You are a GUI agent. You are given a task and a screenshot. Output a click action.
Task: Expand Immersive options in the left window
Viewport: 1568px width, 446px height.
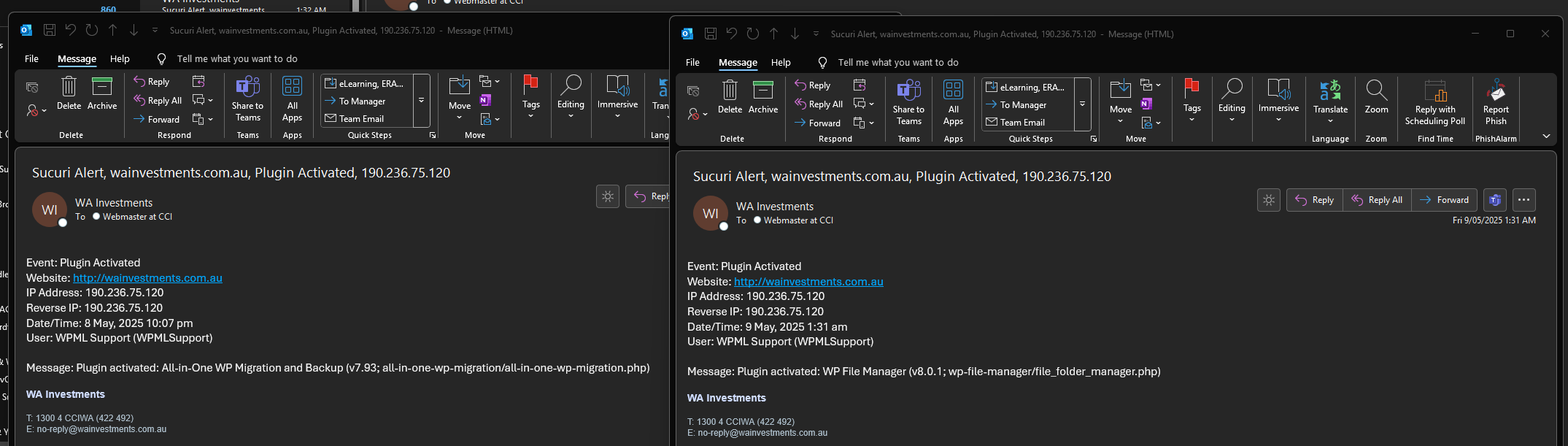[x=617, y=97]
